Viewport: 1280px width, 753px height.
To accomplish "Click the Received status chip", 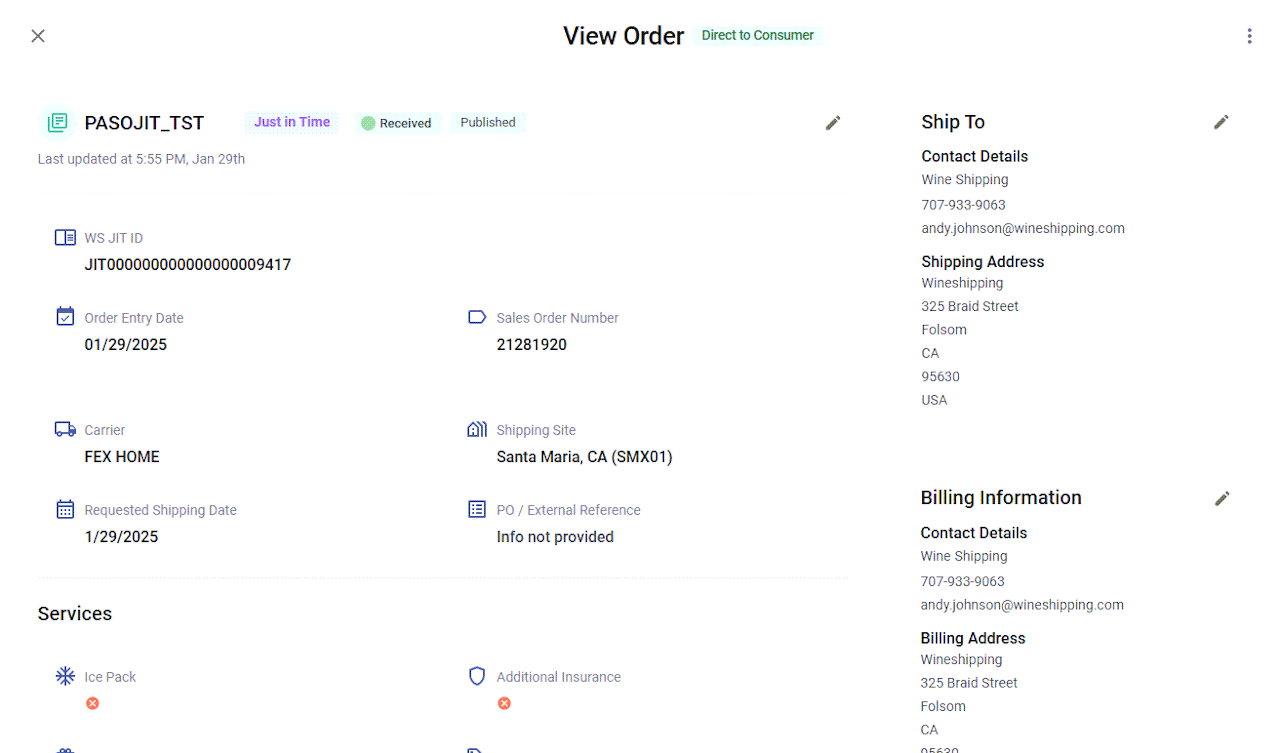I will click(x=397, y=123).
